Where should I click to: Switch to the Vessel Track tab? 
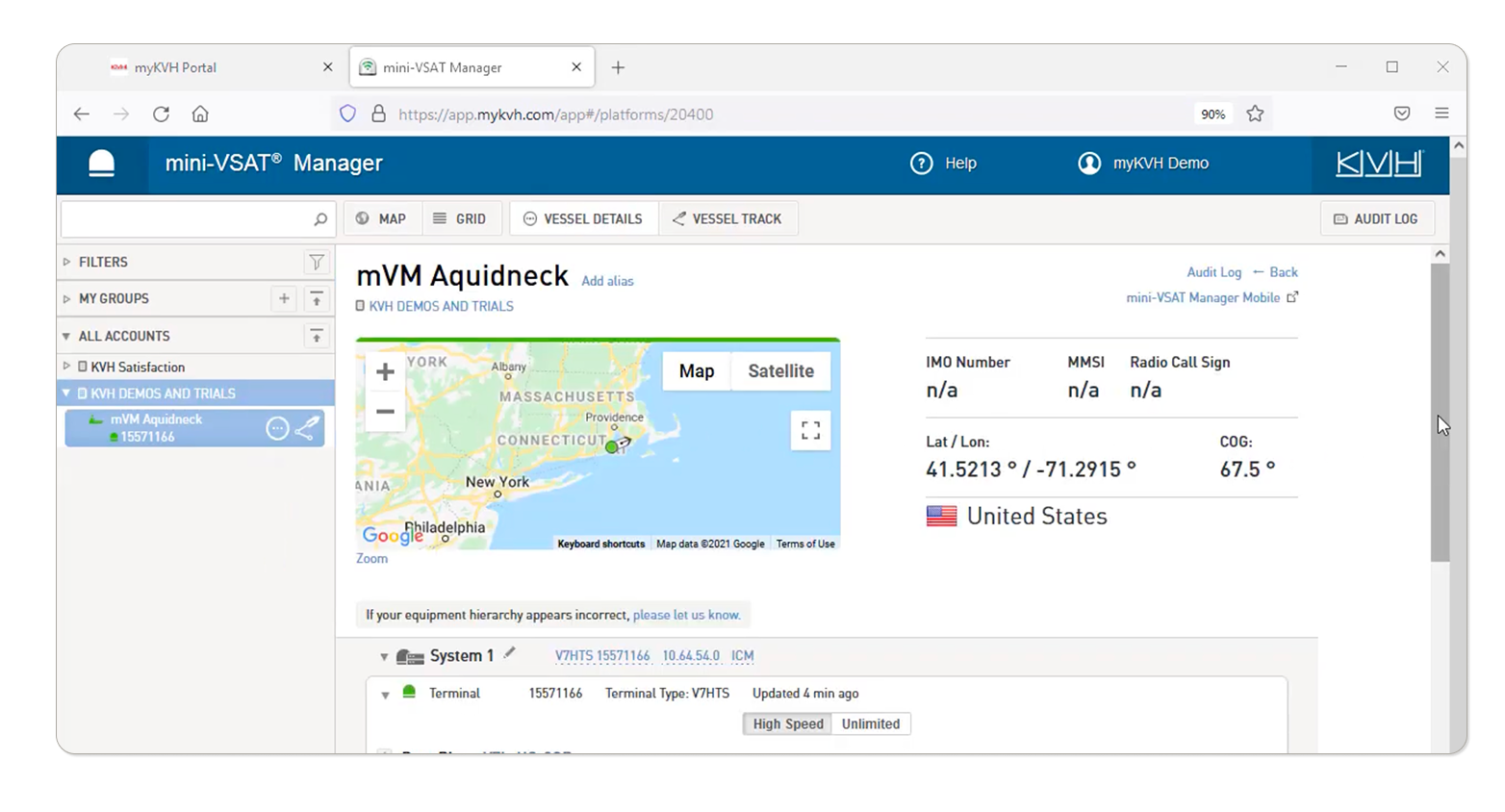point(727,219)
